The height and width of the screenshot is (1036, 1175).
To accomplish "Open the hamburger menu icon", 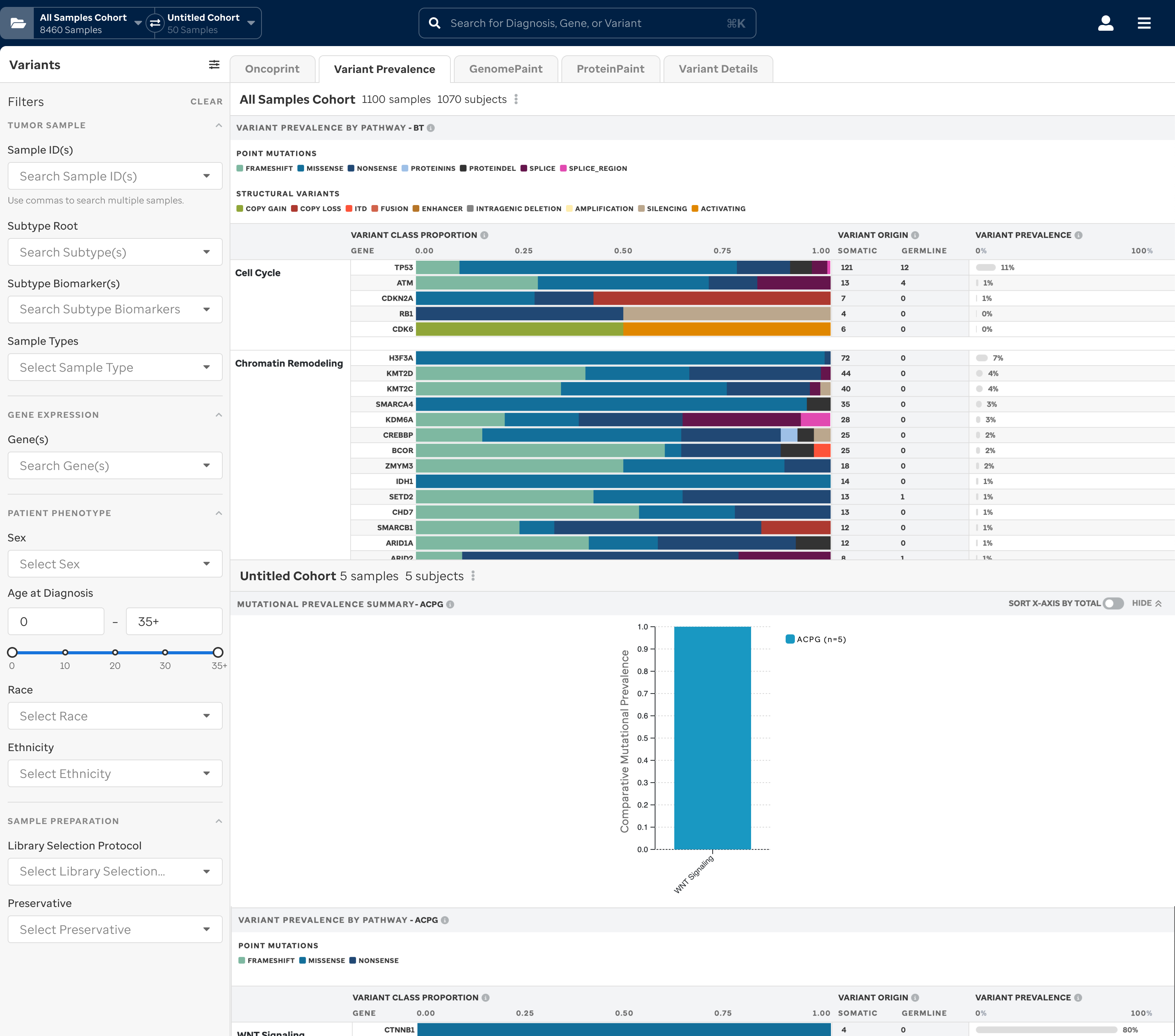I will [1144, 23].
